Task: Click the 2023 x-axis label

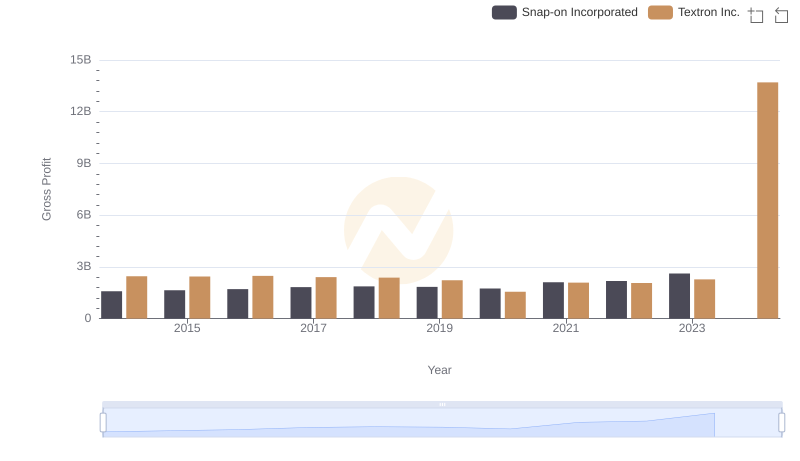Action: pos(692,328)
